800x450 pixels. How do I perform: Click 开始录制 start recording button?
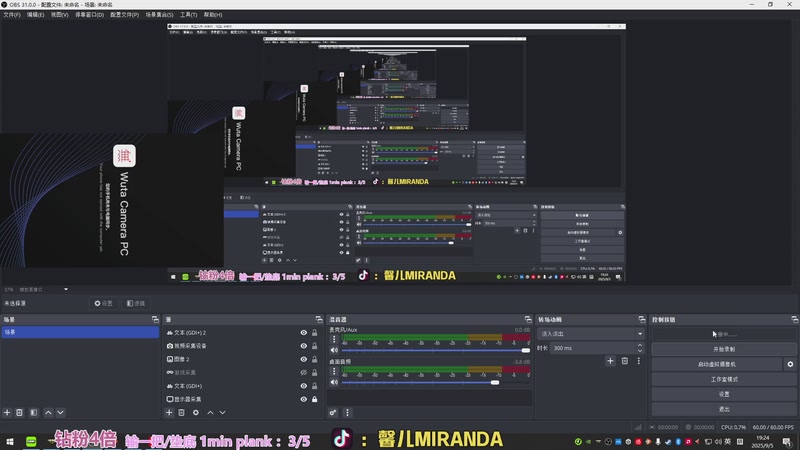pos(723,349)
